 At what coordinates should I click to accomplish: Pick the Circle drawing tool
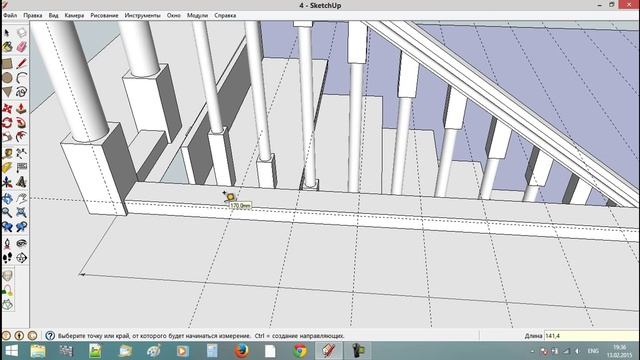pos(7,78)
